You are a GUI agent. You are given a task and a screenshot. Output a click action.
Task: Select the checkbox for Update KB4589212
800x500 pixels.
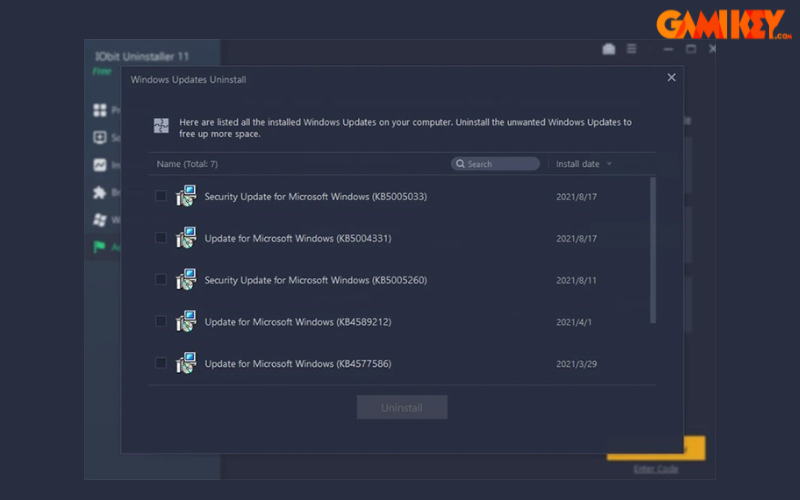tap(161, 322)
